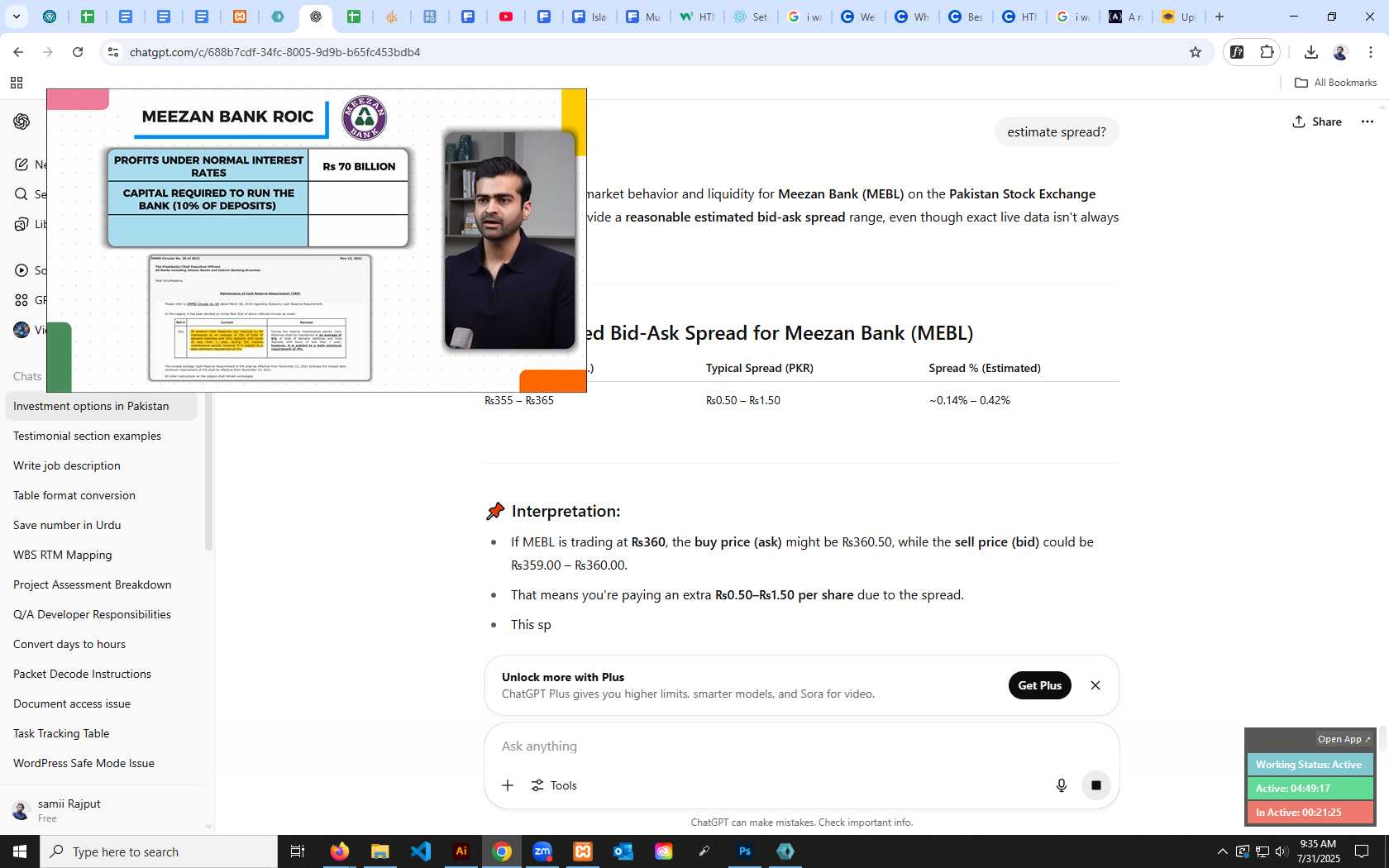Open Convert days to hours chat
1389x868 pixels.
(x=101, y=644)
